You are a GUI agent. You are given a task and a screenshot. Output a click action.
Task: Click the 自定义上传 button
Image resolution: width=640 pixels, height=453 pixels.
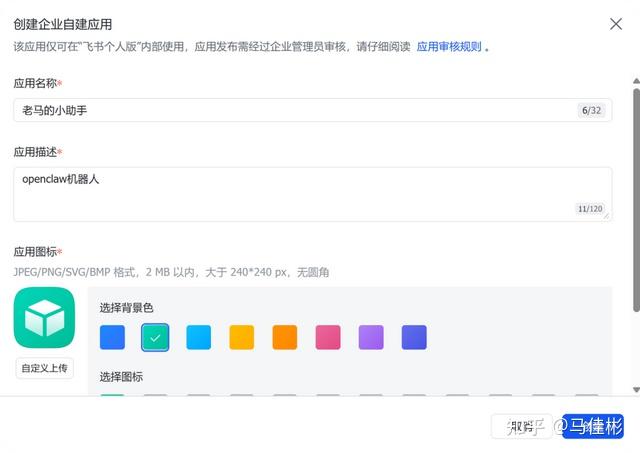coord(44,368)
